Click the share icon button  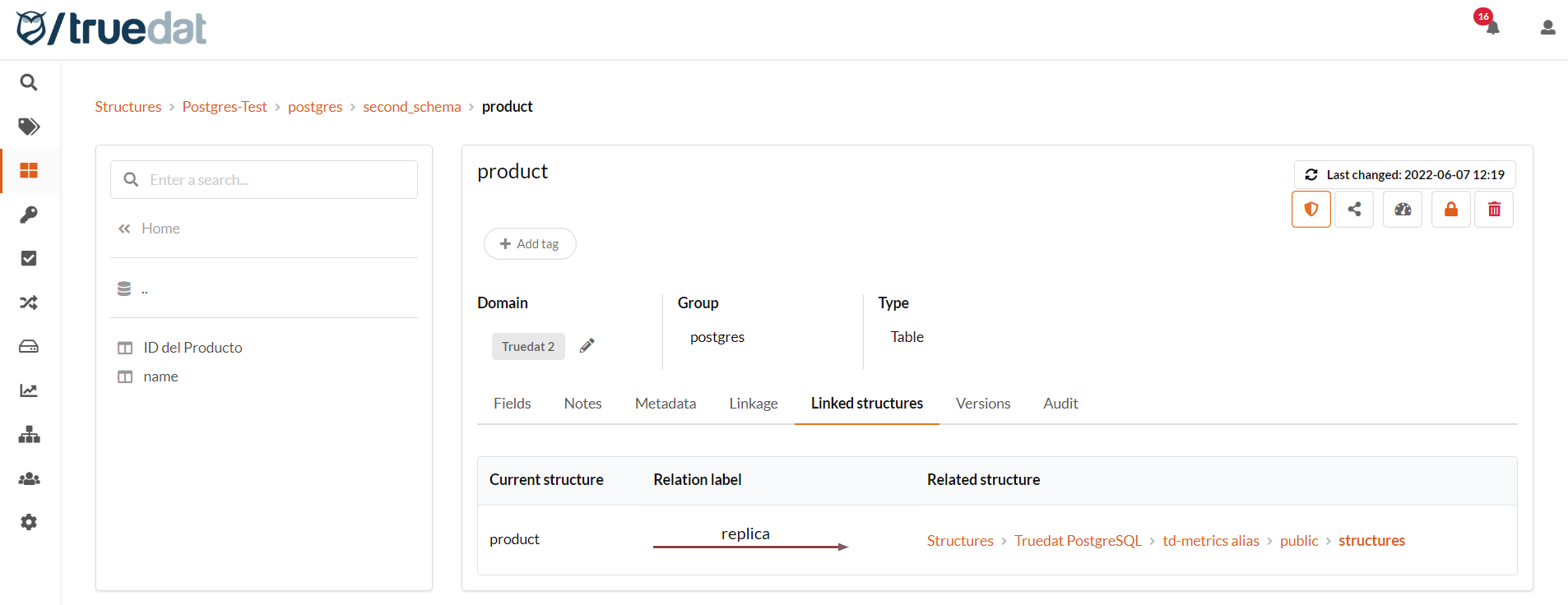click(x=1354, y=210)
